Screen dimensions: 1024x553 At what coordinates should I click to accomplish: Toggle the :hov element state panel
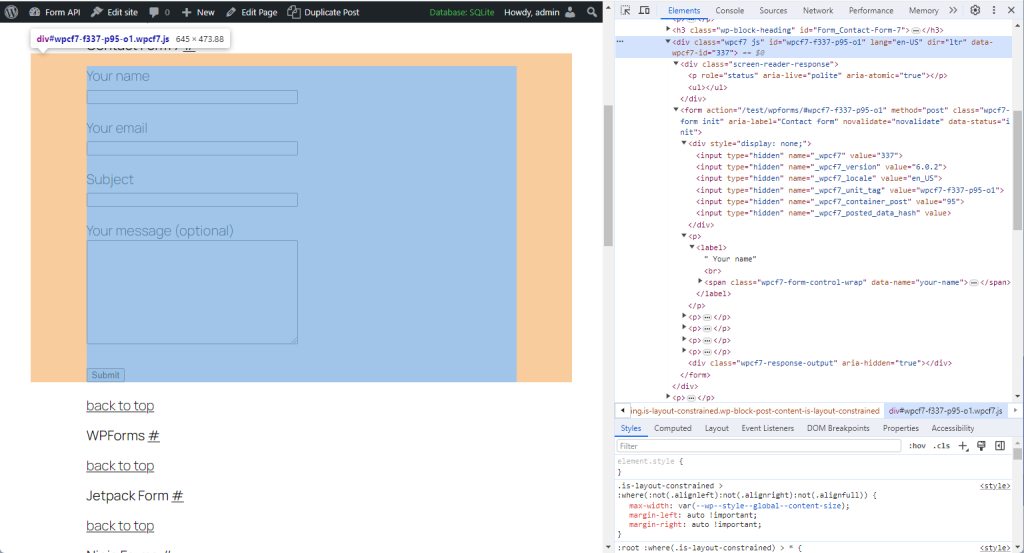point(917,446)
